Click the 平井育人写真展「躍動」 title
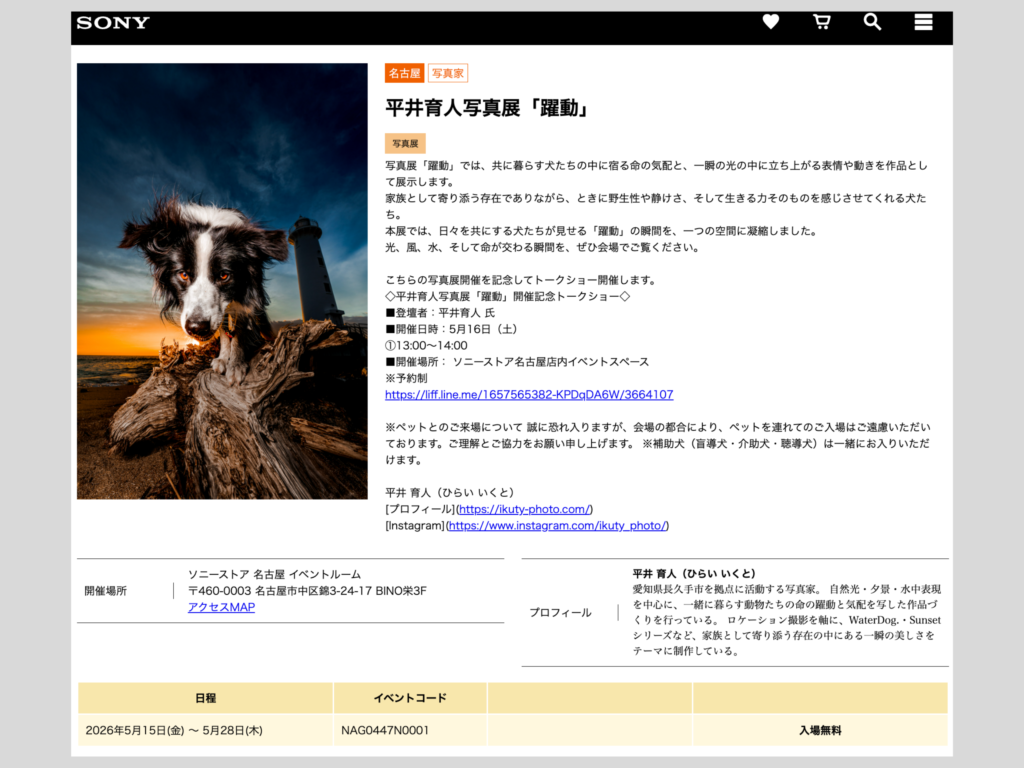The height and width of the screenshot is (768, 1024). (487, 108)
